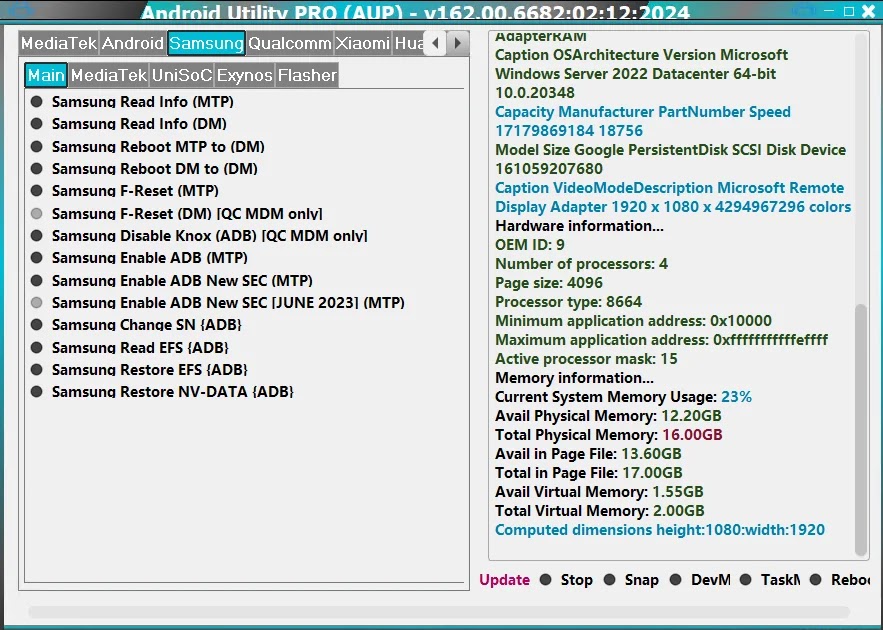This screenshot has height=630, width=883.
Task: Maximize the Android Utility PRO window
Action: tap(849, 11)
